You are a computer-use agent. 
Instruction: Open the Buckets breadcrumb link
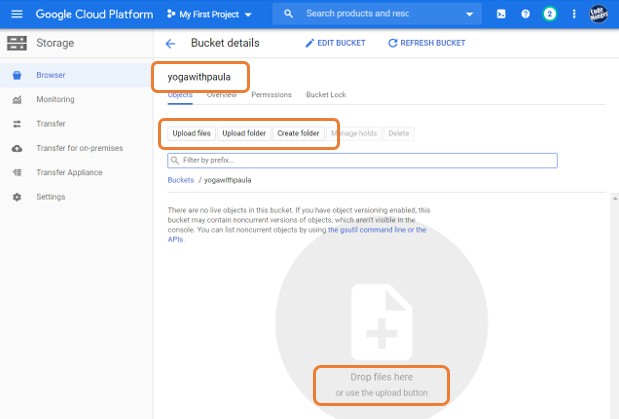coord(181,180)
